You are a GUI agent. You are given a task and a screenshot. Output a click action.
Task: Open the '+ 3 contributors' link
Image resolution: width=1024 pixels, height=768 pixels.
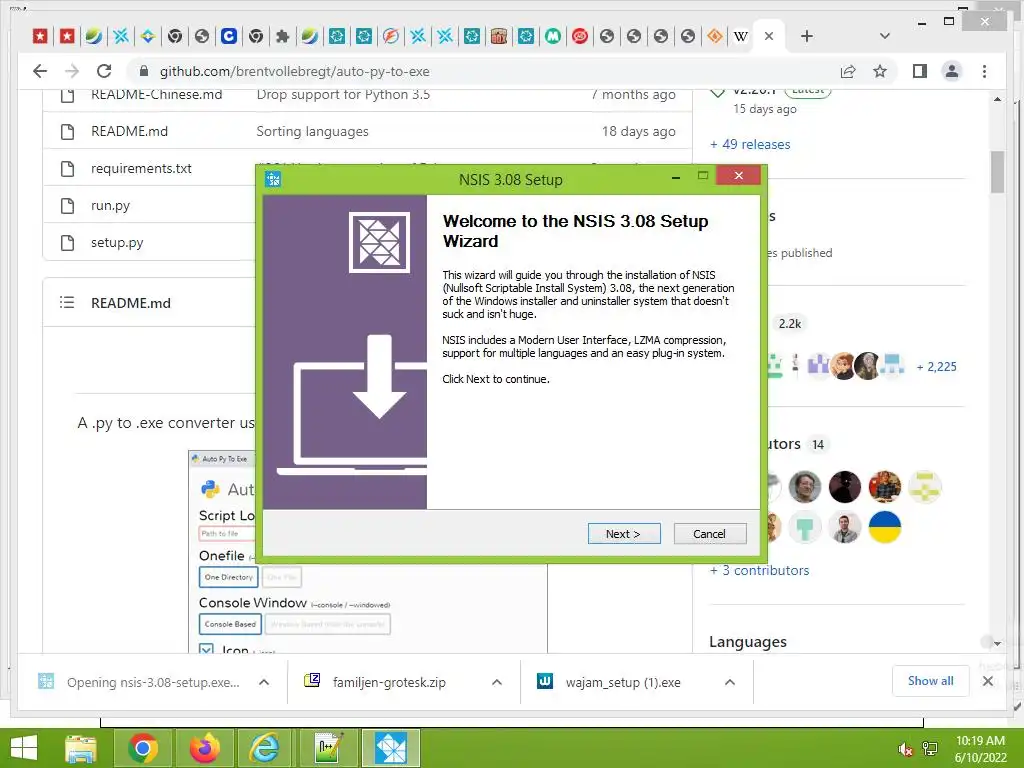760,570
